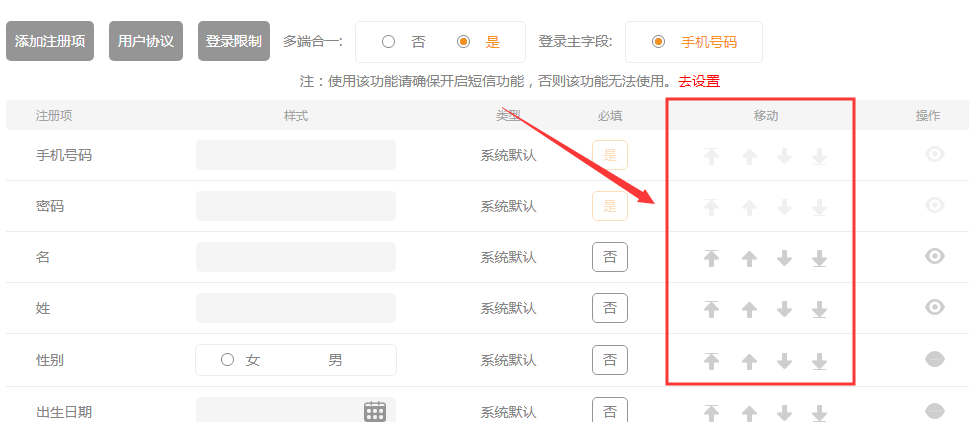969x422 pixels.
Task: Toggle required 否 button for 名 row
Action: pos(610,257)
